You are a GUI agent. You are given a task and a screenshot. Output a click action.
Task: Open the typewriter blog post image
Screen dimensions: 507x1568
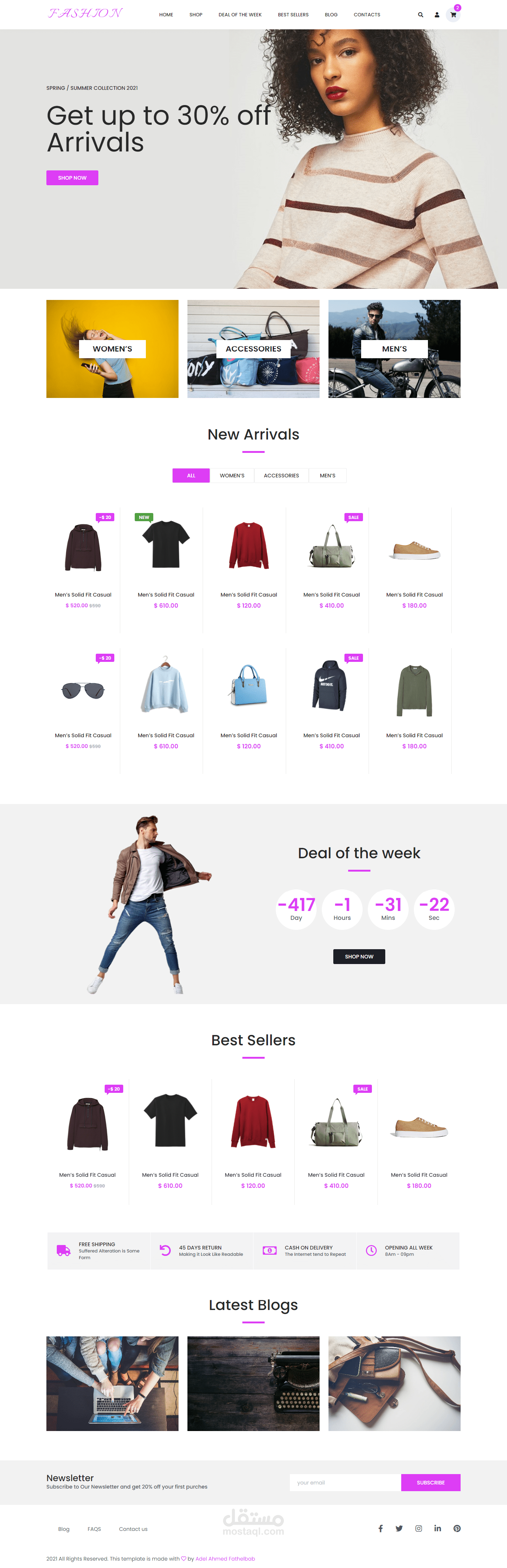[253, 1384]
